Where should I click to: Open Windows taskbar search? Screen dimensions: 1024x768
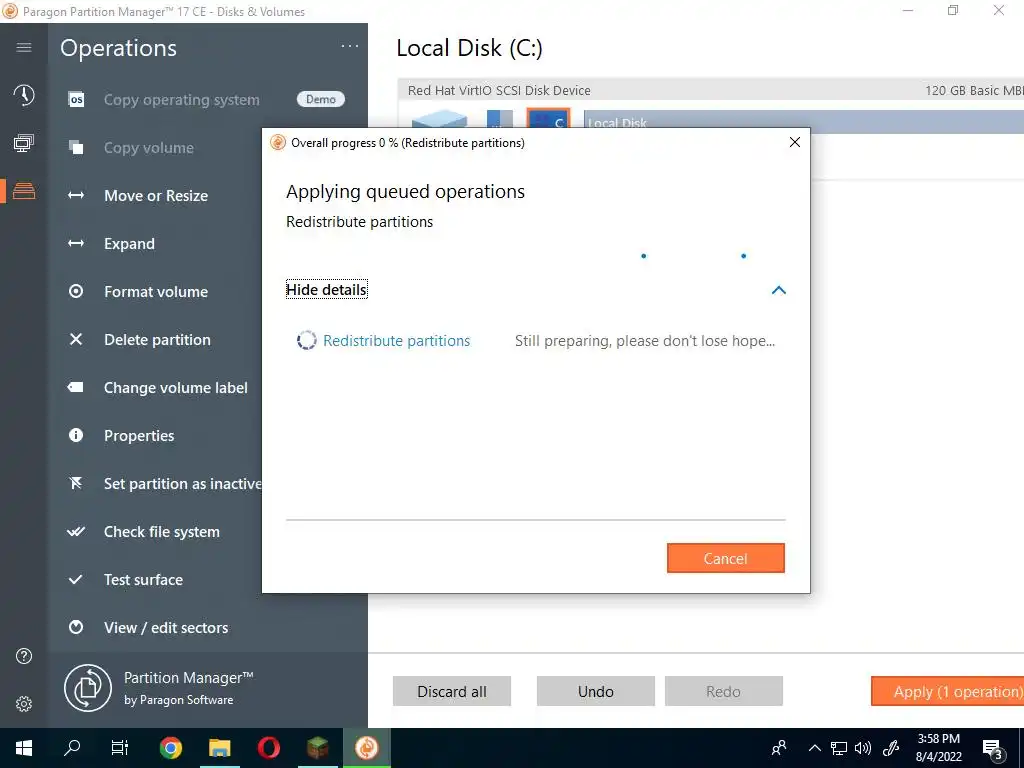pyautogui.click(x=72, y=748)
